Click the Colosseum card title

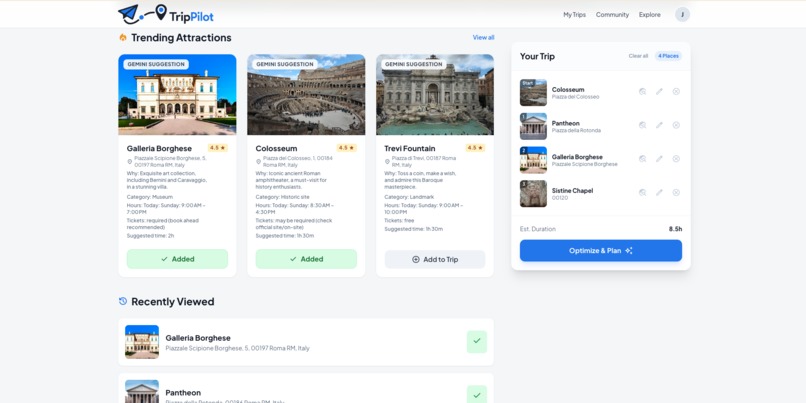click(277, 149)
